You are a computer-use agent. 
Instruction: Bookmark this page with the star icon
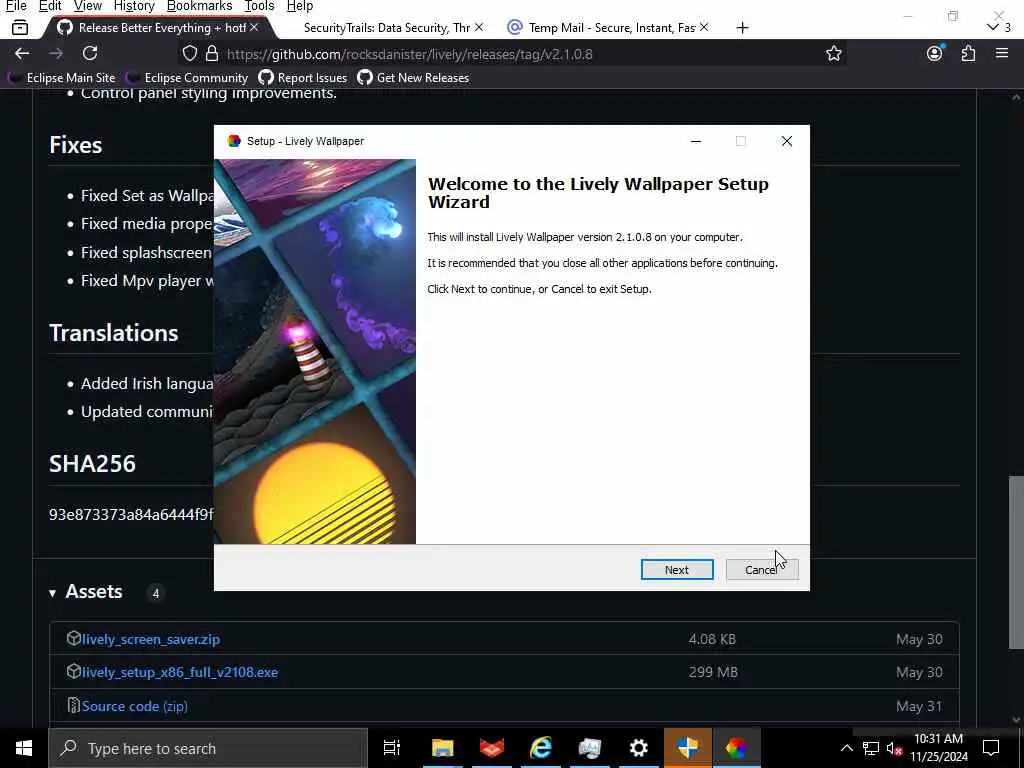point(833,54)
